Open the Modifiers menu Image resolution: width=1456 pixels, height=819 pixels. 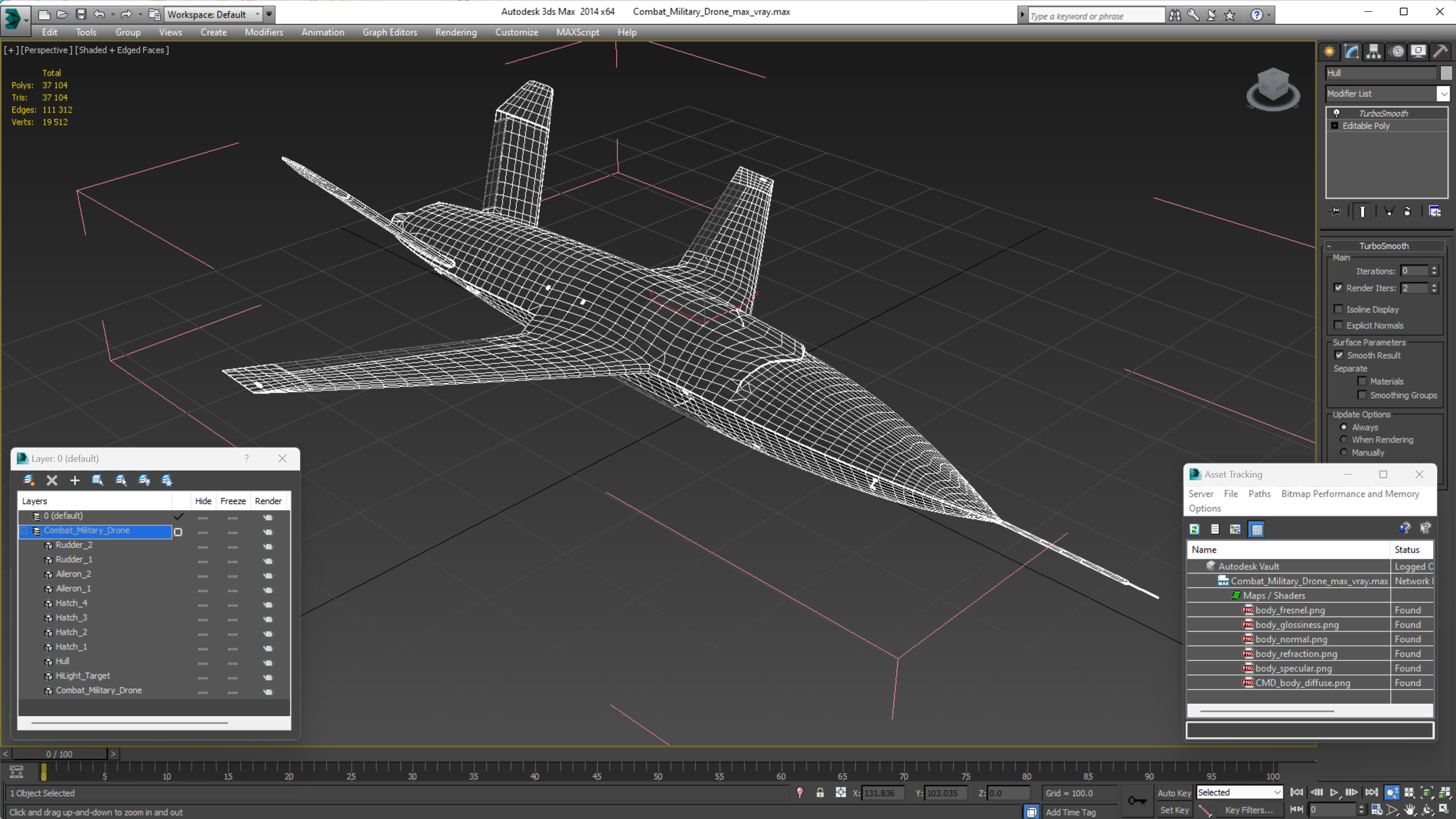pos(263,32)
